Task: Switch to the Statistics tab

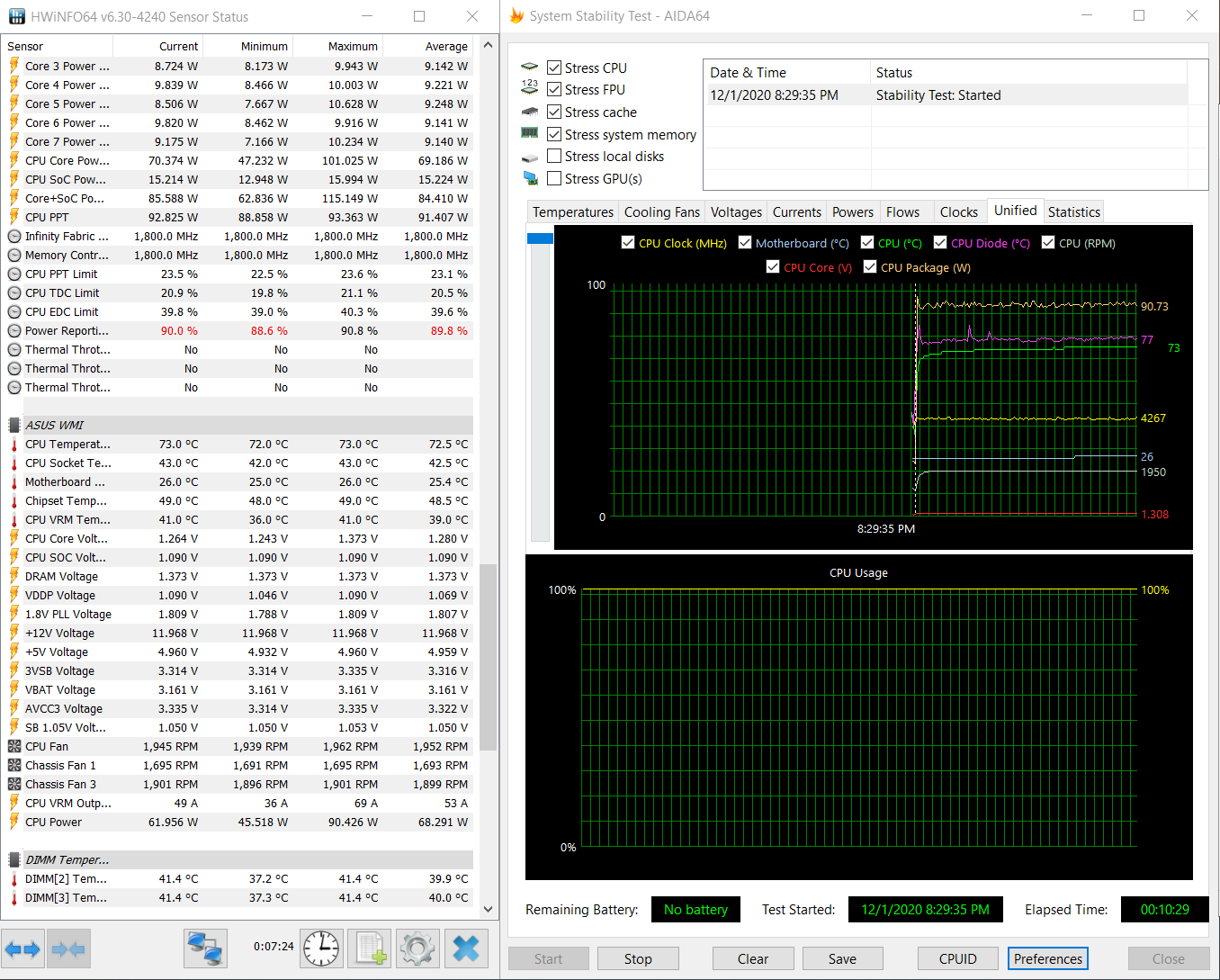Action: (1074, 212)
